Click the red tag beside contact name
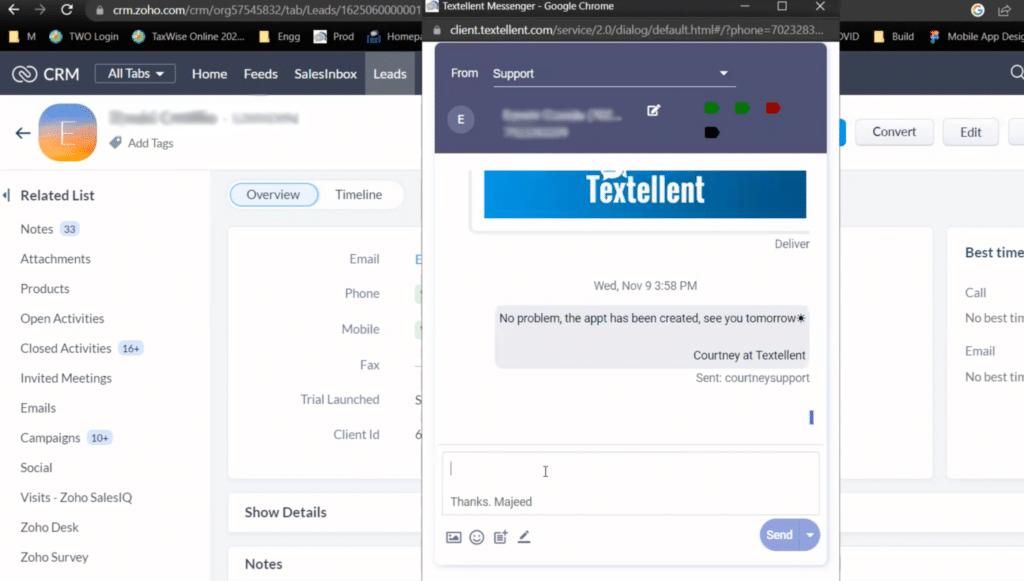This screenshot has height=581, width=1024. click(x=772, y=107)
